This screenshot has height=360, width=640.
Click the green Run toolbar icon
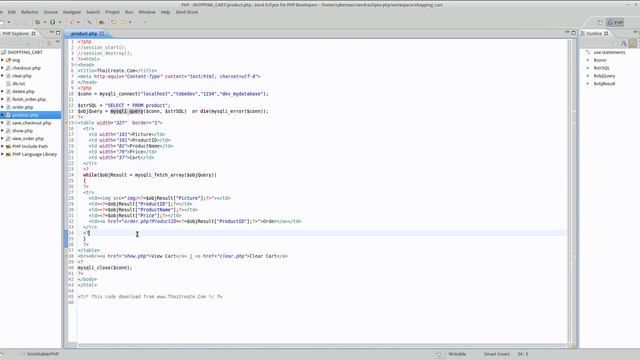53,22
